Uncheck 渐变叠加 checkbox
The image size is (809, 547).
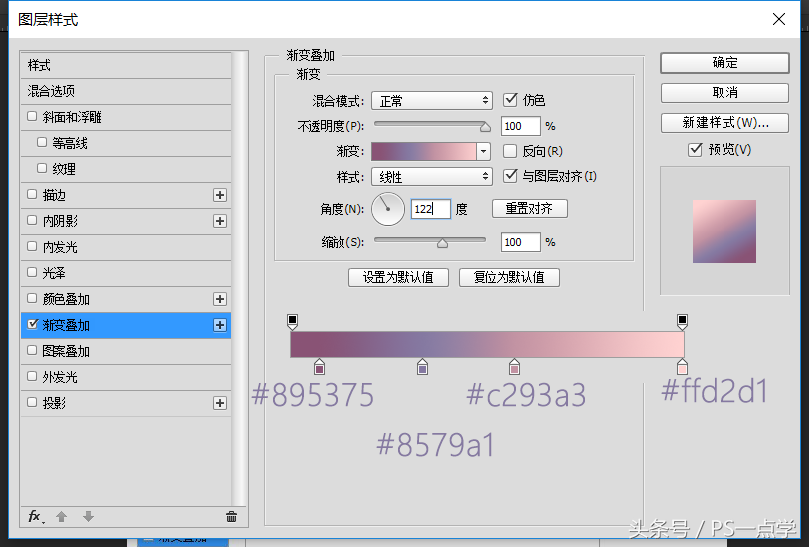(x=33, y=324)
